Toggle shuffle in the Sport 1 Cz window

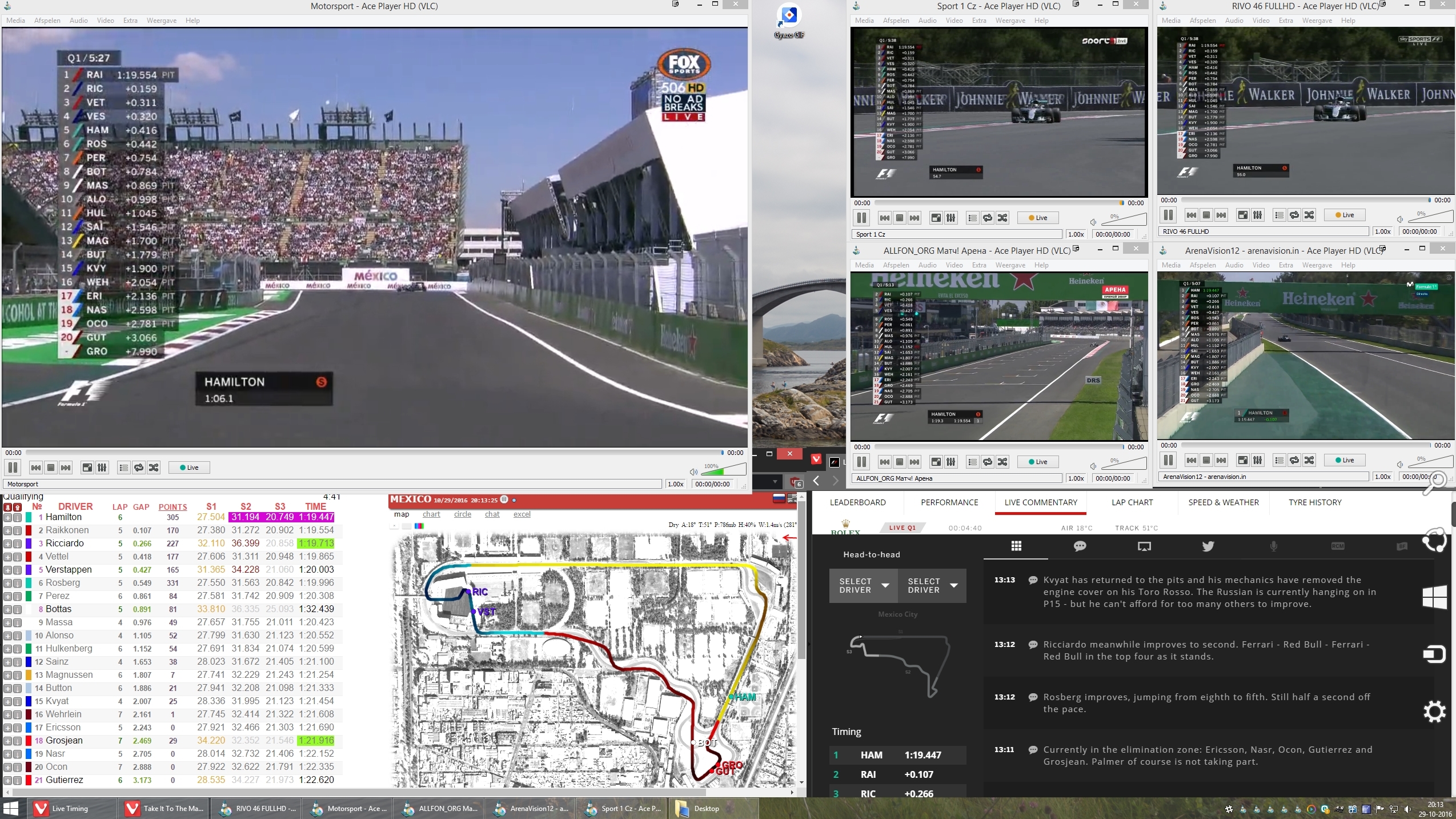1002,218
